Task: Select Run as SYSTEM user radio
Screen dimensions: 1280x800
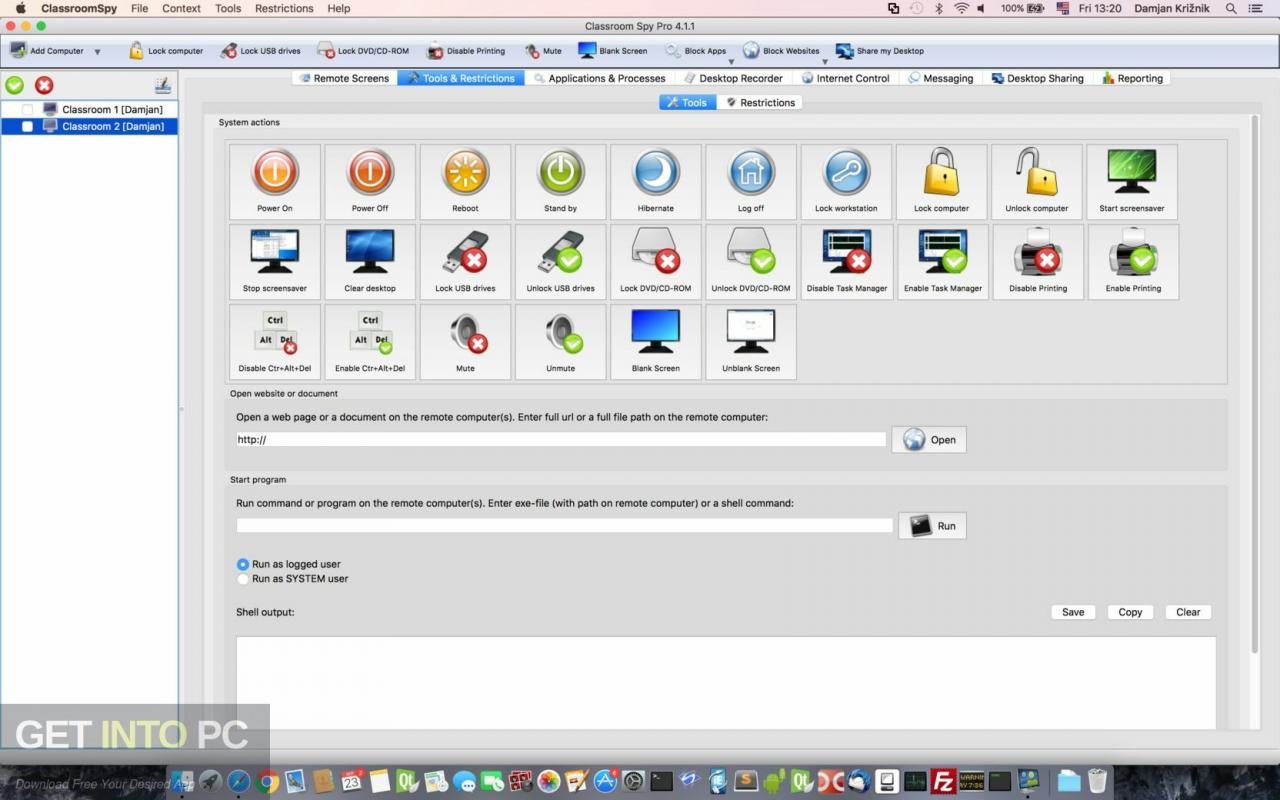Action: [243, 579]
